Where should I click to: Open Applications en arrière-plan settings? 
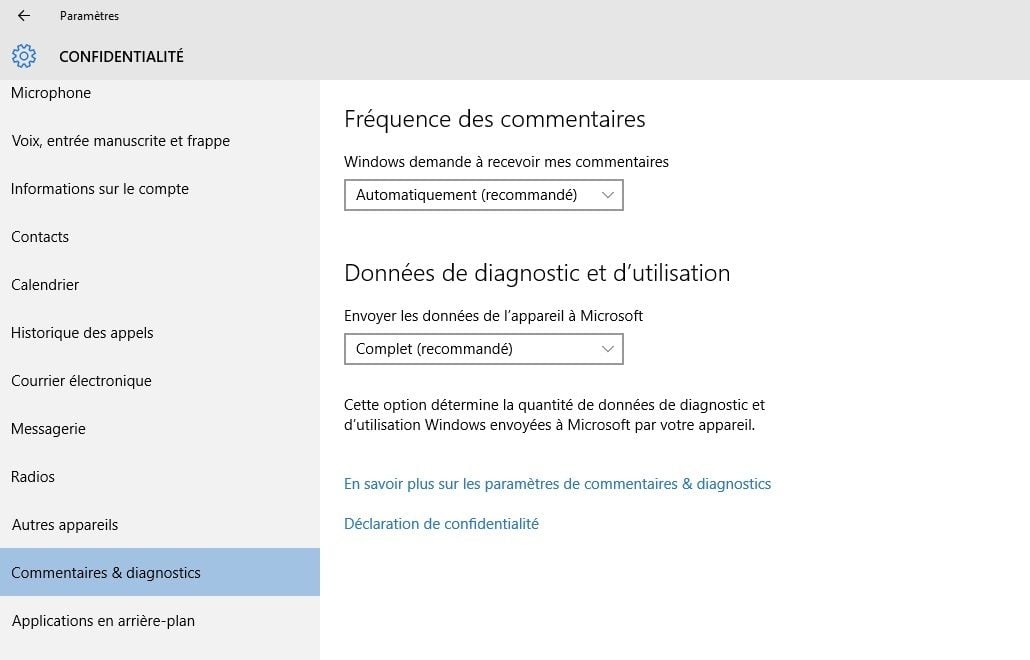103,621
